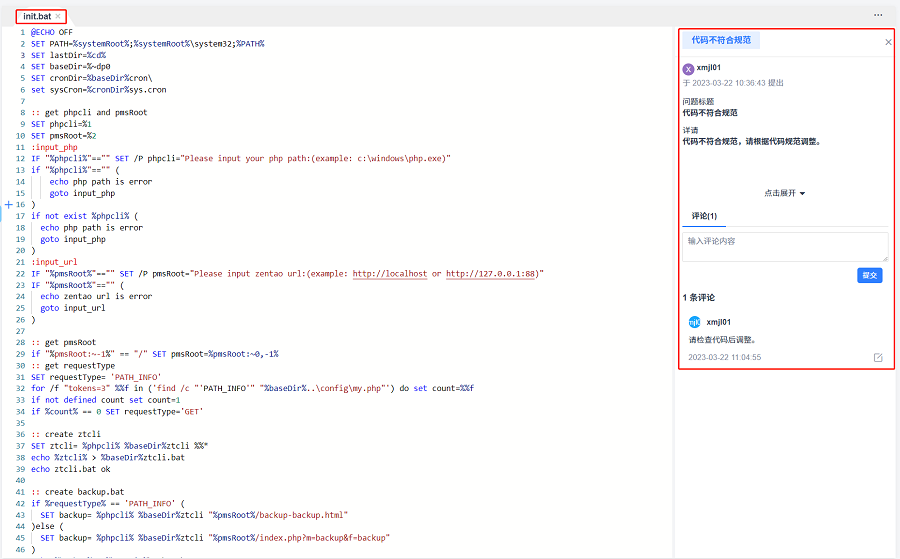This screenshot has width=900, height=559.
Task: Close the issue detail side panel
Action: pyautogui.click(x=888, y=42)
